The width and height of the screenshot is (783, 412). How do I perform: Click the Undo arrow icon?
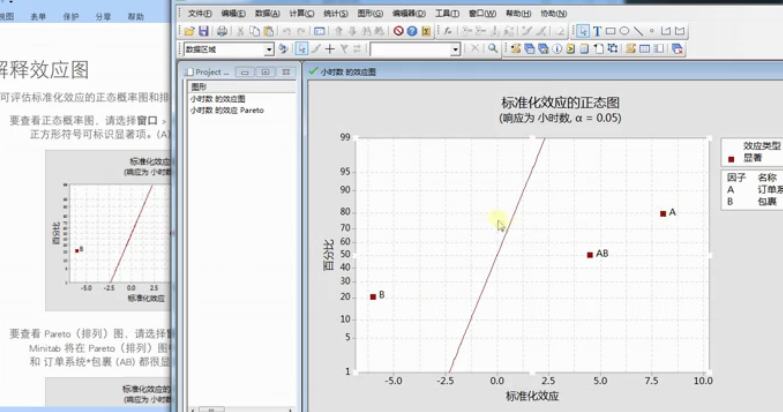[287, 31]
